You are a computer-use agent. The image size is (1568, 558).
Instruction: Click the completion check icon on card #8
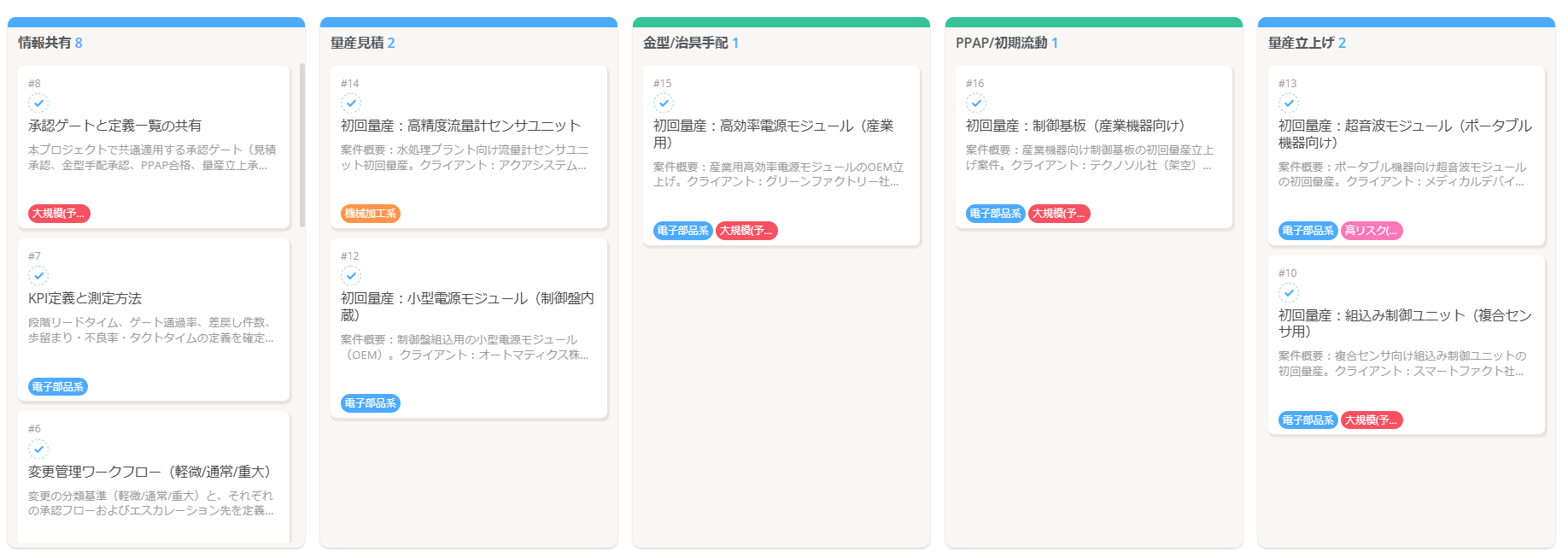click(38, 103)
